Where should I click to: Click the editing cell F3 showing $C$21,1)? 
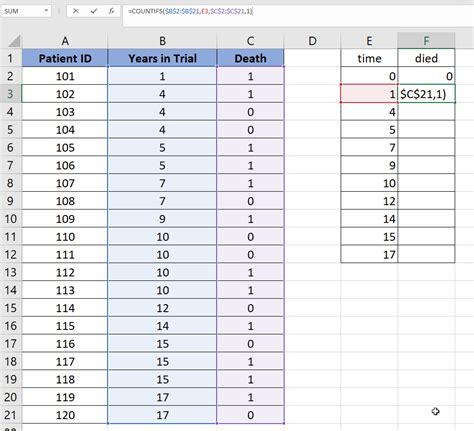426,94
